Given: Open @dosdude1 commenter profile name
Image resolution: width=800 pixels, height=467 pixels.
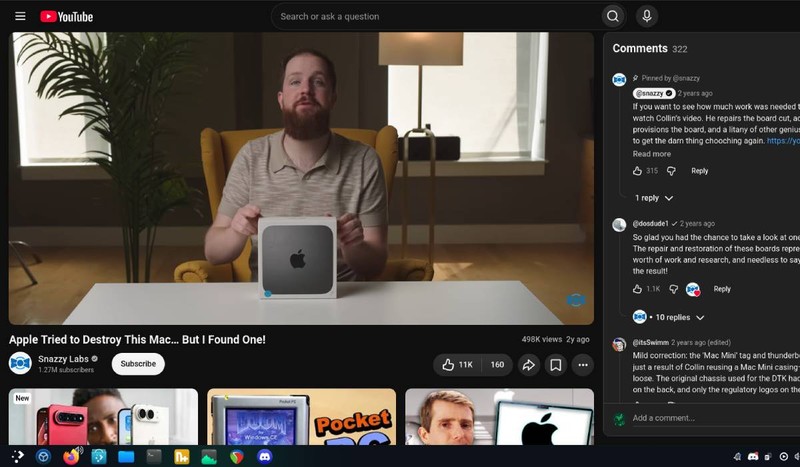Looking at the screenshot, I should 651,224.
